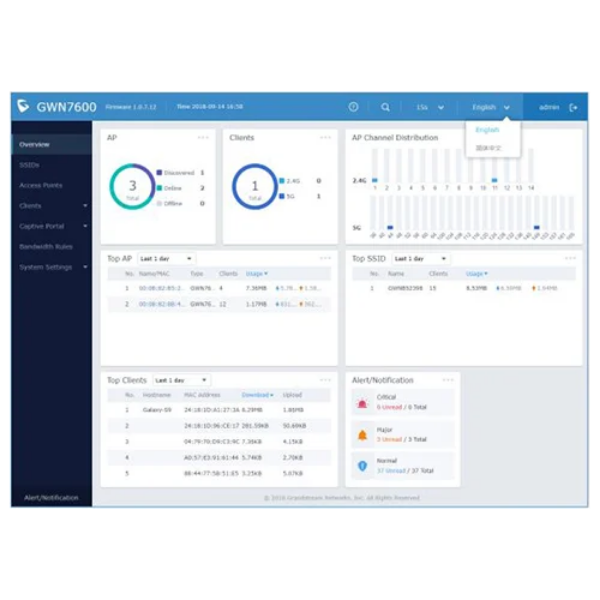Select Overview in the sidebar
Screen dimensions: 600x600
click(52, 145)
